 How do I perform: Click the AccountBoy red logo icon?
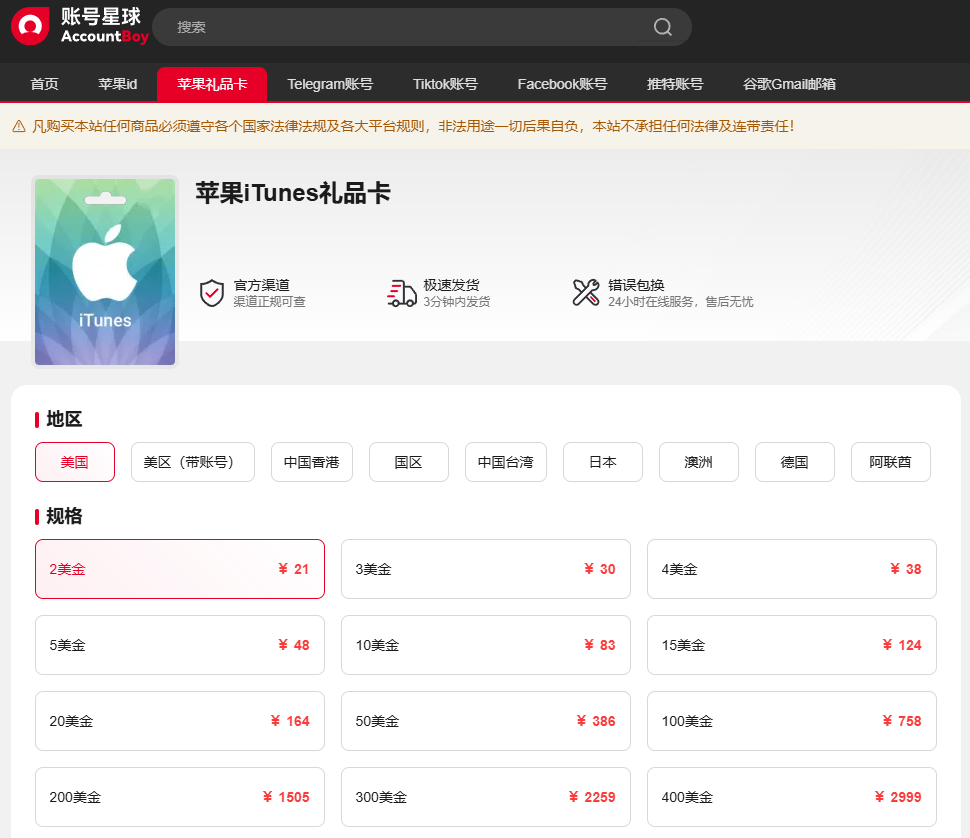tap(30, 26)
